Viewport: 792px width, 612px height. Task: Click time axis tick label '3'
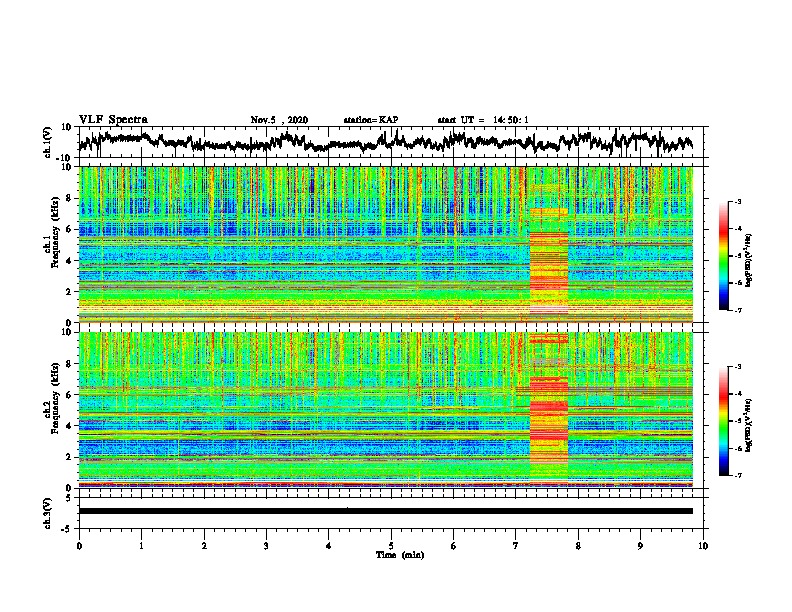pos(266,546)
